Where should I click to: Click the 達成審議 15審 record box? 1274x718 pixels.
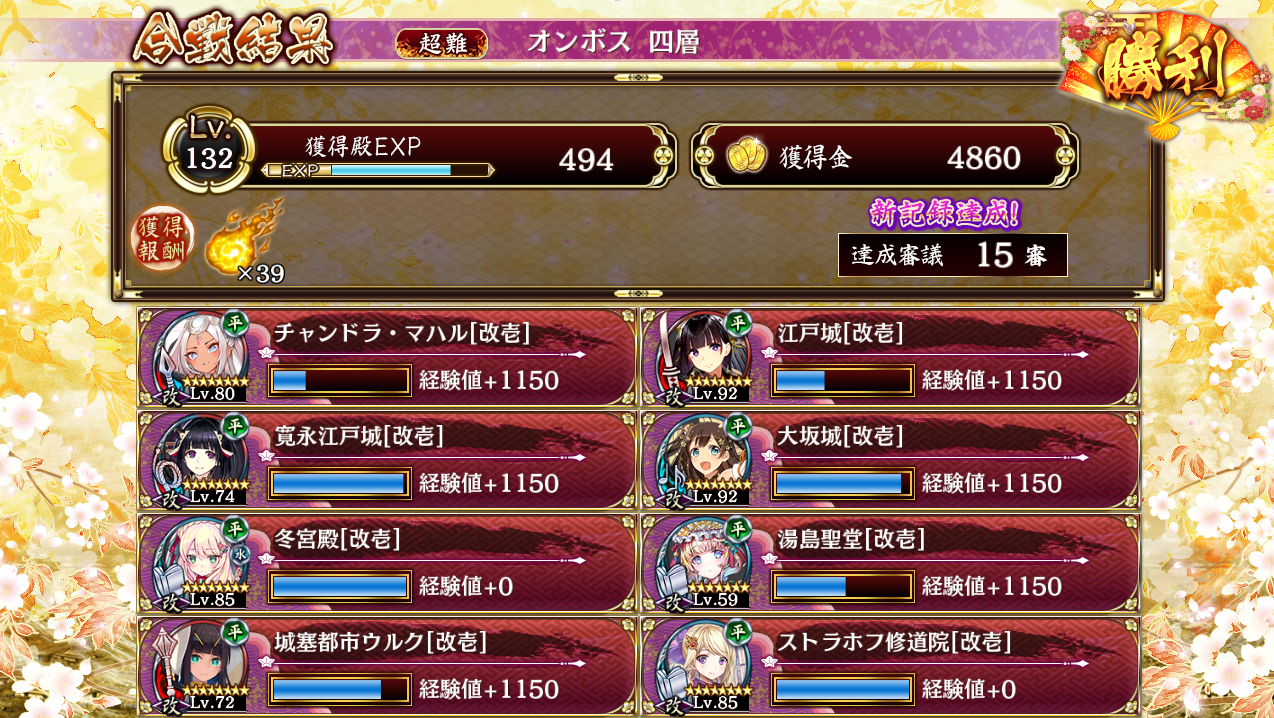coord(952,255)
